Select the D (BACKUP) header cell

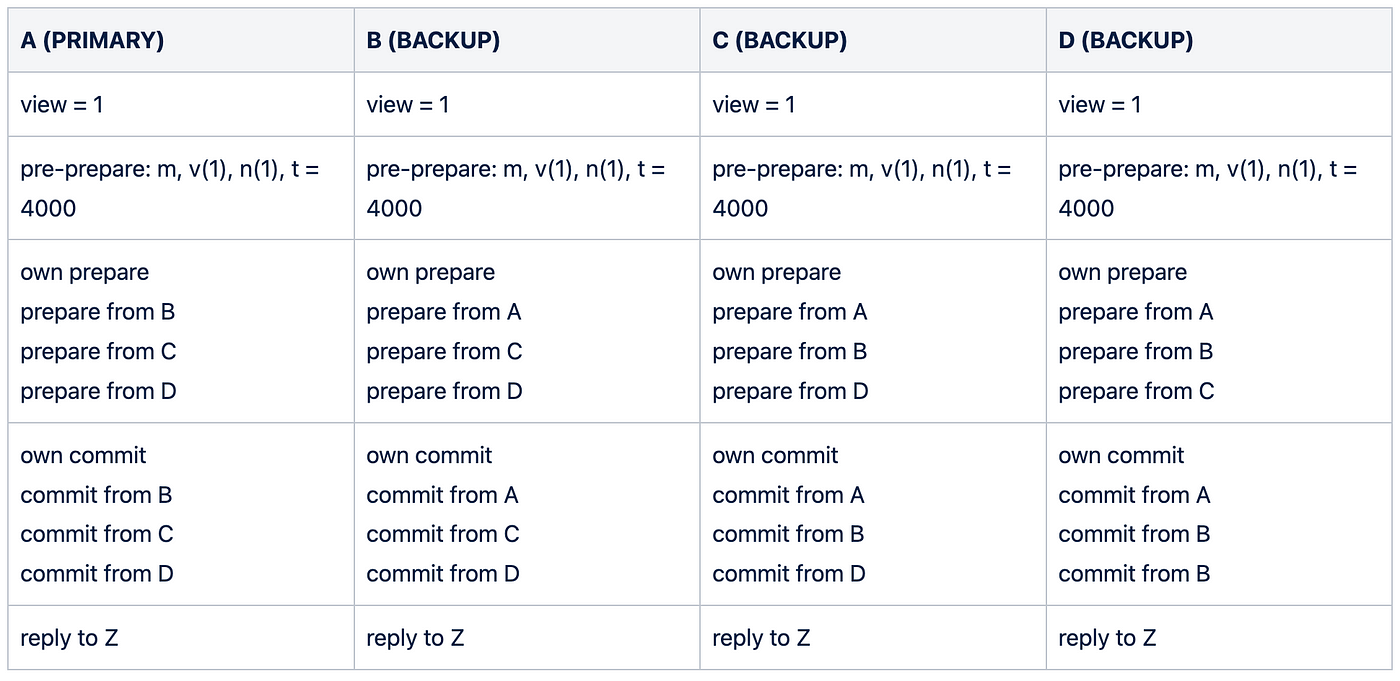click(x=1125, y=41)
